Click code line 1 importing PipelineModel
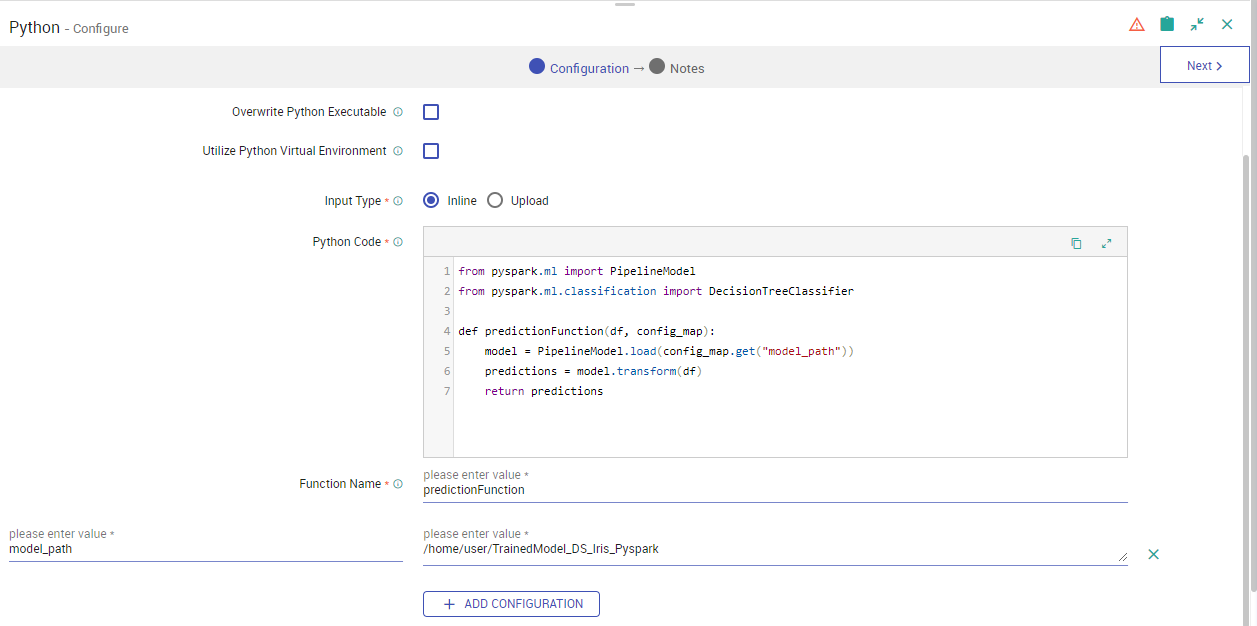Viewport: 1257px width, 626px height. 576,271
